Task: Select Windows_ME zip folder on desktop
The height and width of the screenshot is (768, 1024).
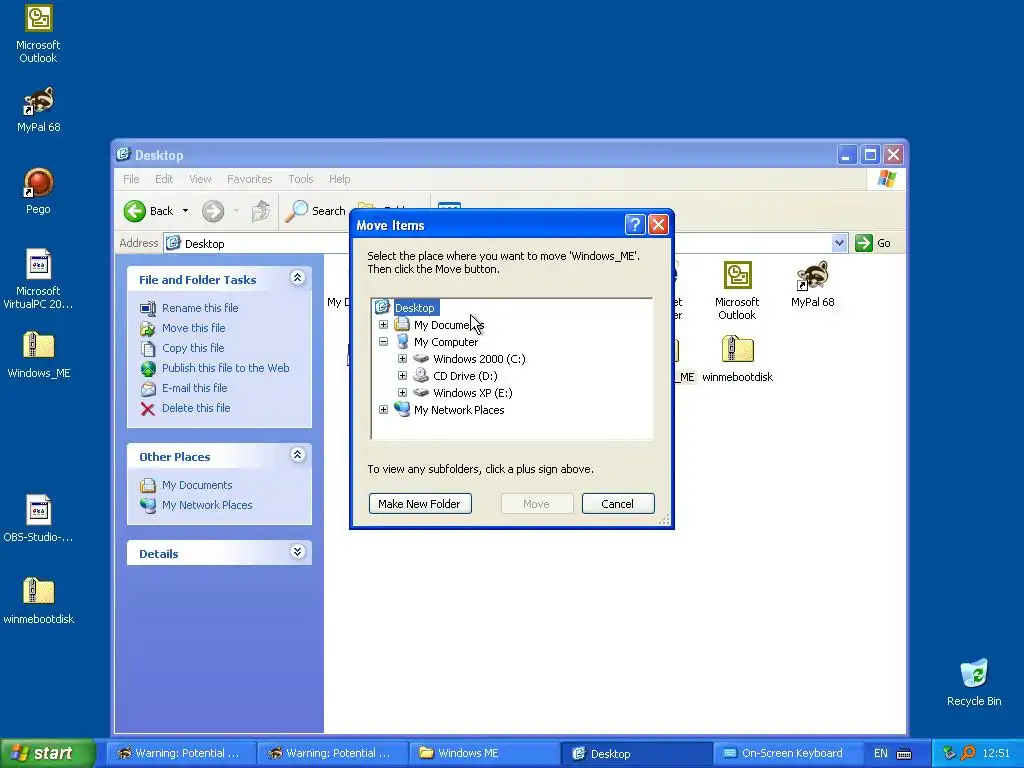Action: point(38,355)
